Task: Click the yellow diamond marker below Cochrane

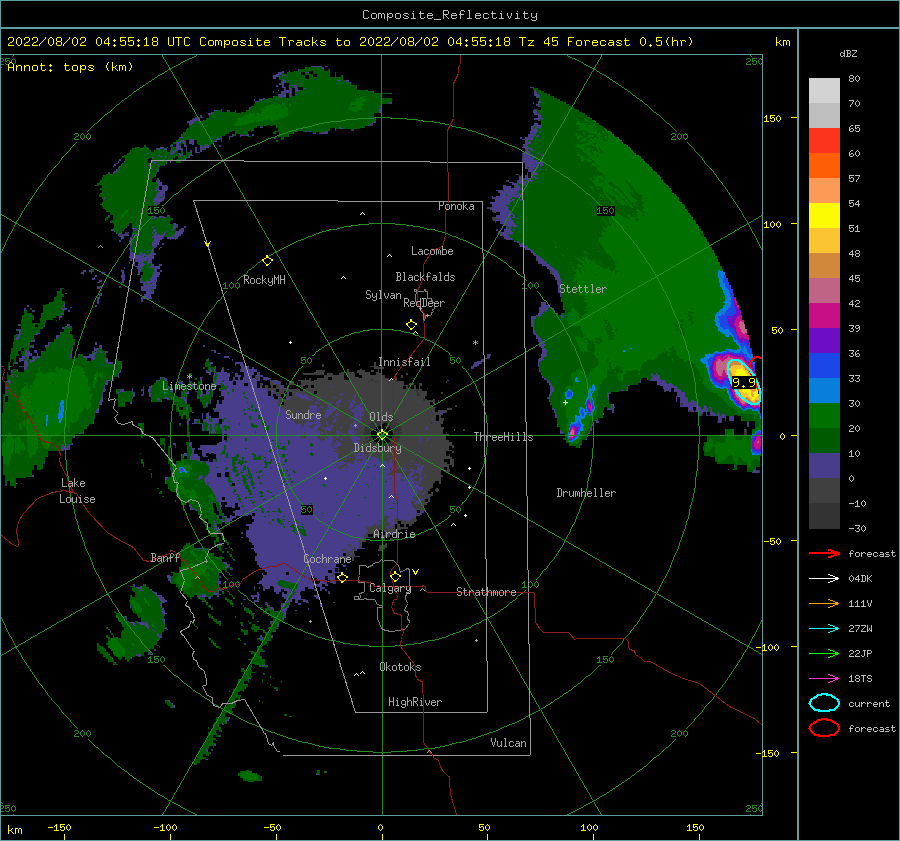Action: 342,578
